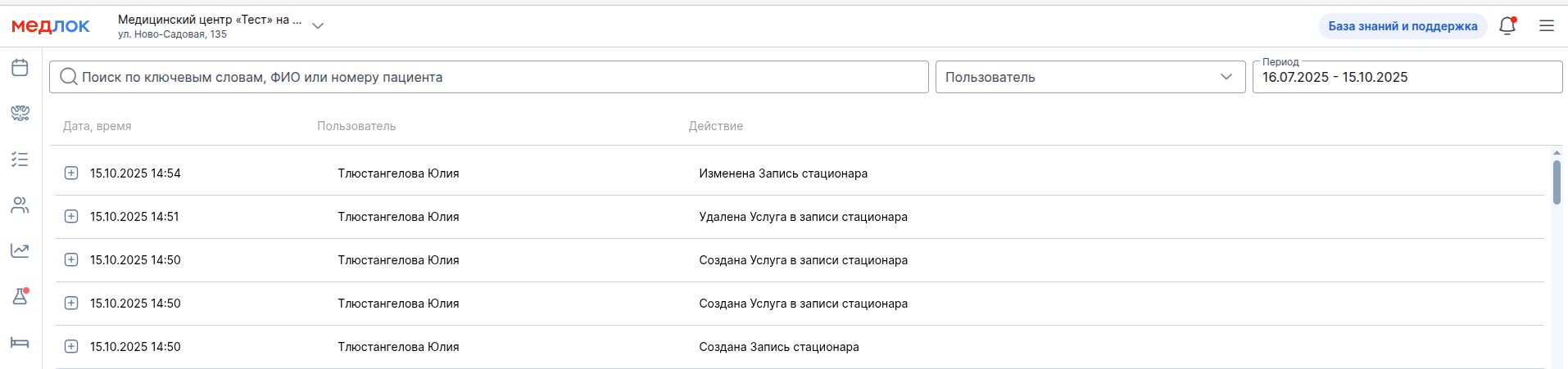Open the patients people icon
This screenshot has height=369, width=1568.
click(20, 205)
